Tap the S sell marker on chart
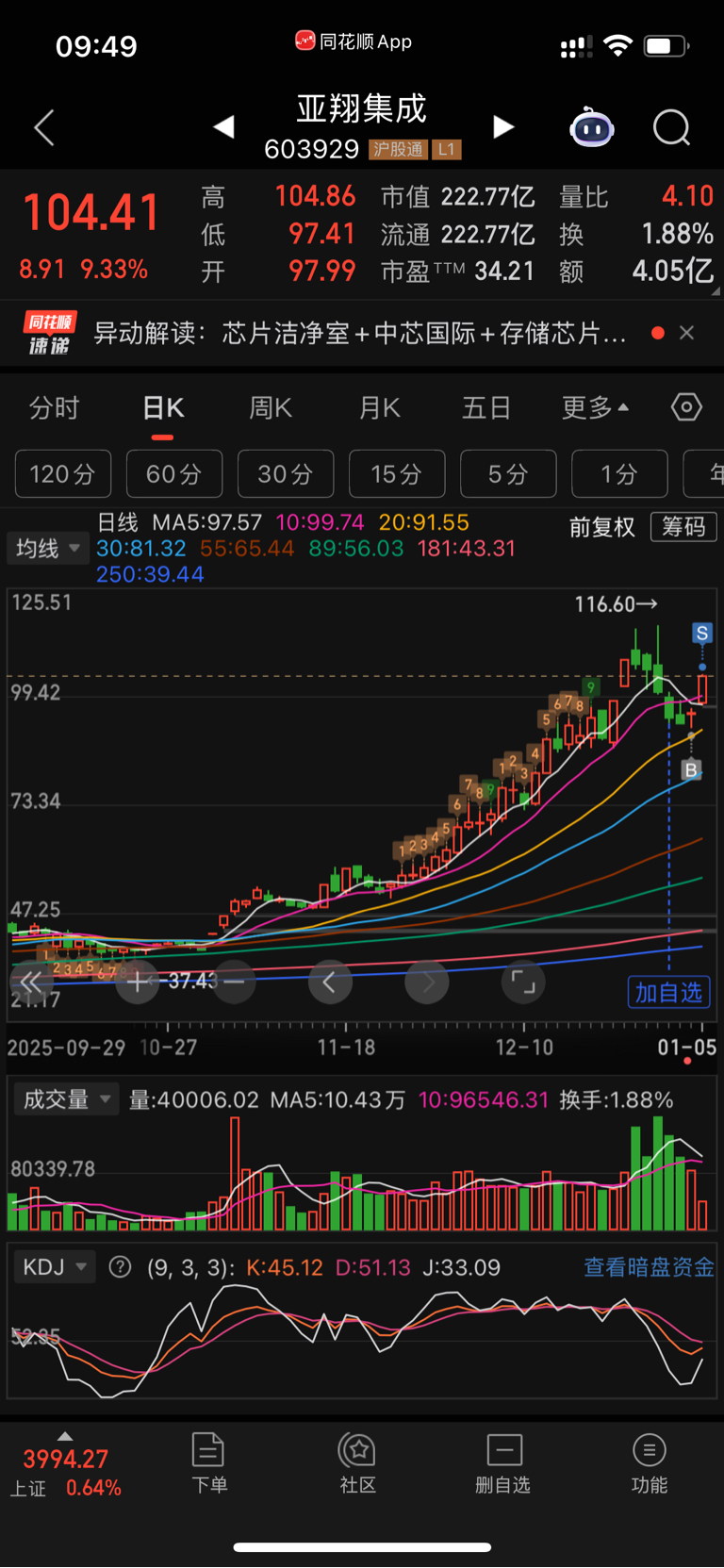This screenshot has height=1568, width=724. click(701, 633)
